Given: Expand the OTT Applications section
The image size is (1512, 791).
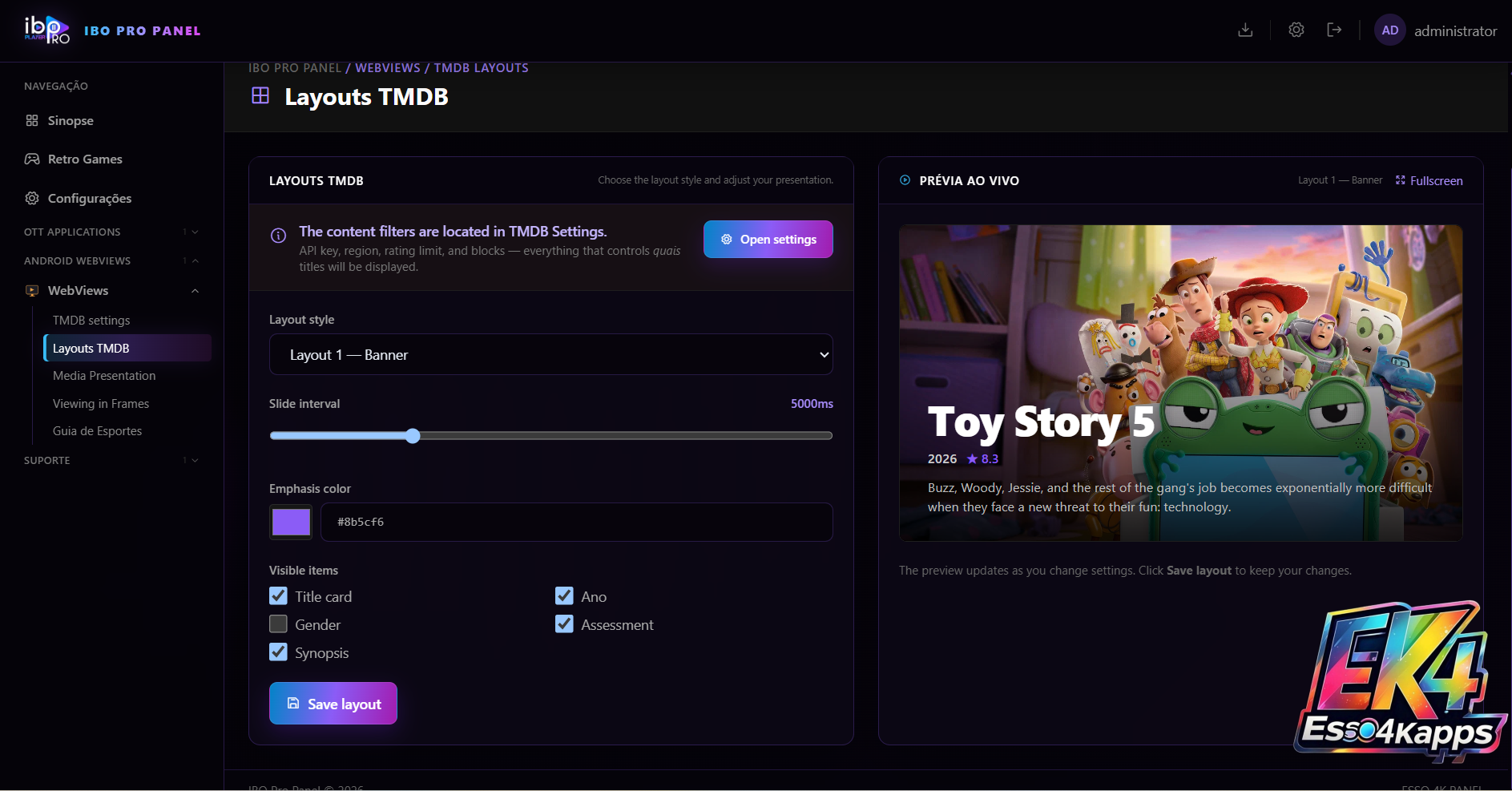Looking at the screenshot, I should pyautogui.click(x=111, y=232).
